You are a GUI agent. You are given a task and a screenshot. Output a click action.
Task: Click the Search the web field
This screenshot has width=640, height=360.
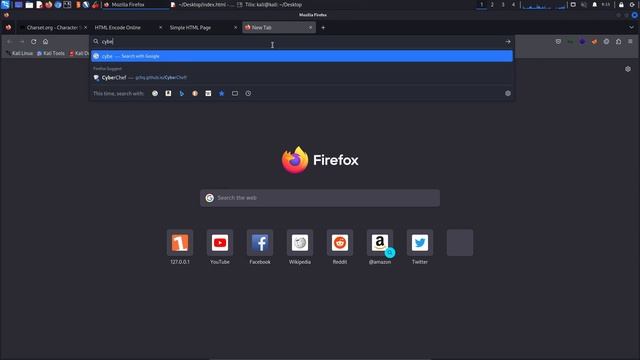pyautogui.click(x=320, y=198)
